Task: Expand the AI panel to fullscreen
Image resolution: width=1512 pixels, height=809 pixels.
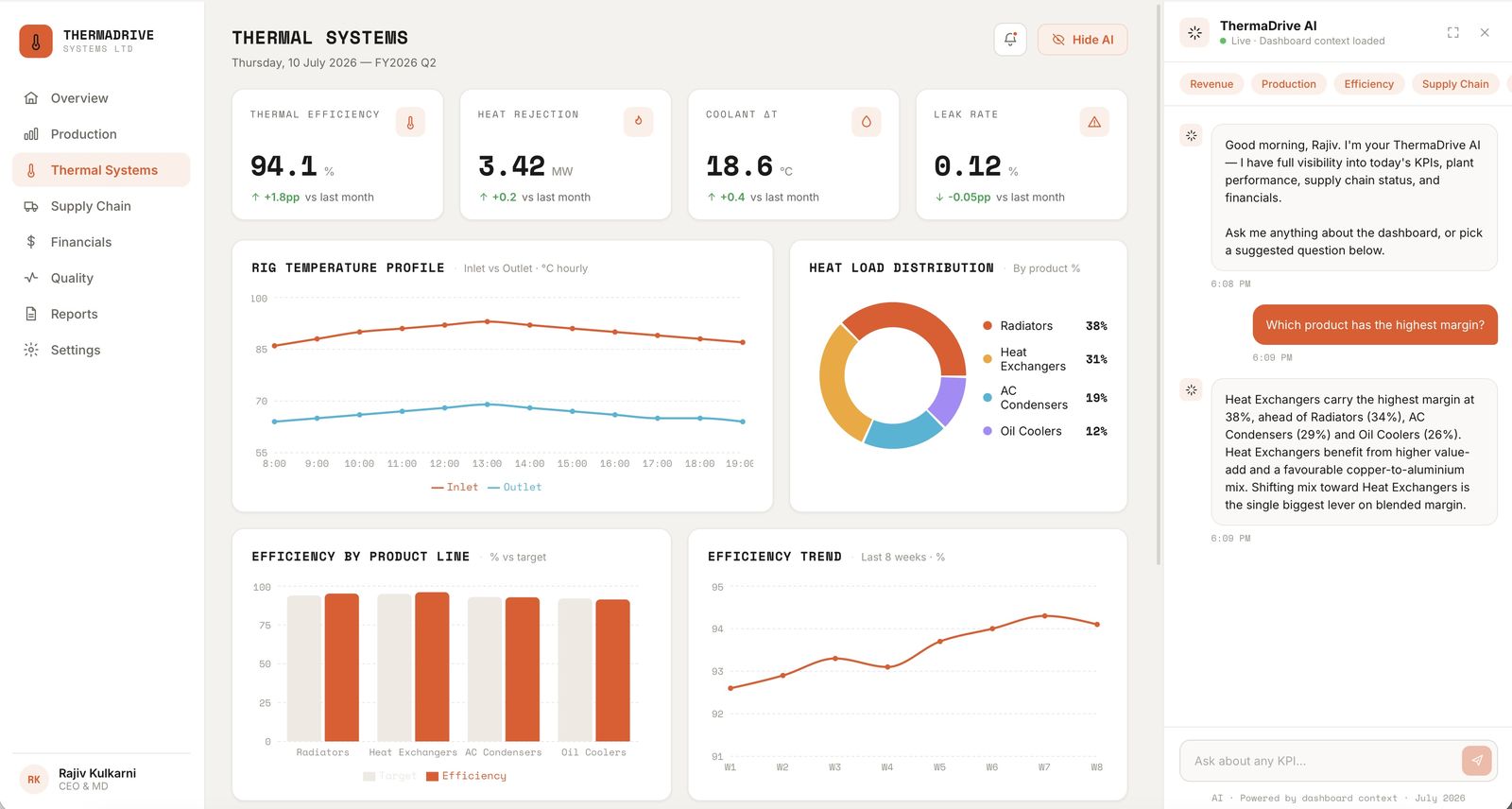Action: pyautogui.click(x=1453, y=32)
